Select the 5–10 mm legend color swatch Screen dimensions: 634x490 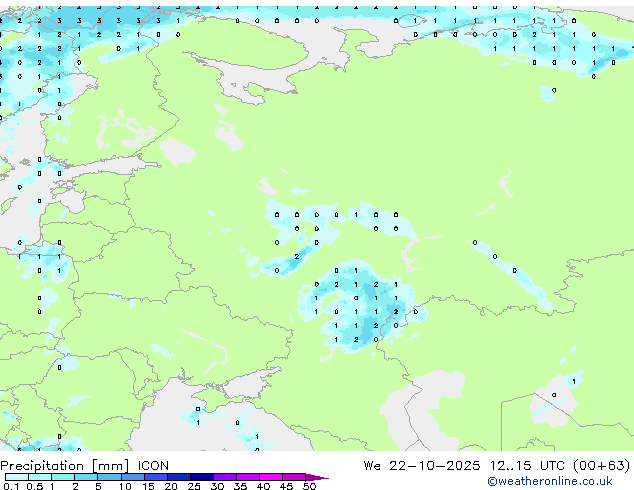(x=109, y=477)
